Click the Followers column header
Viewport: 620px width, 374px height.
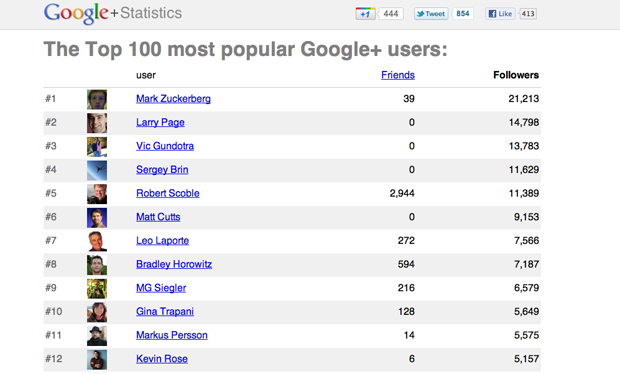[516, 75]
